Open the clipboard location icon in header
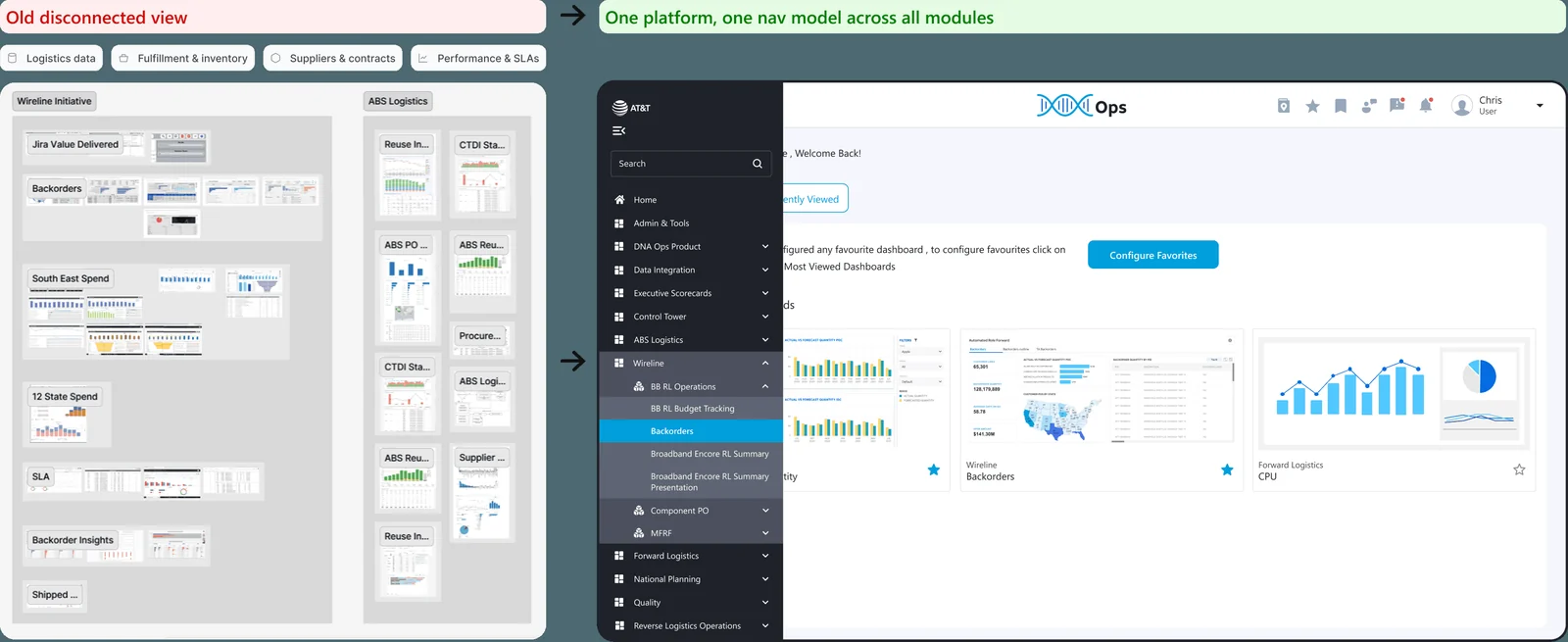The width and height of the screenshot is (1568, 642). [1284, 106]
